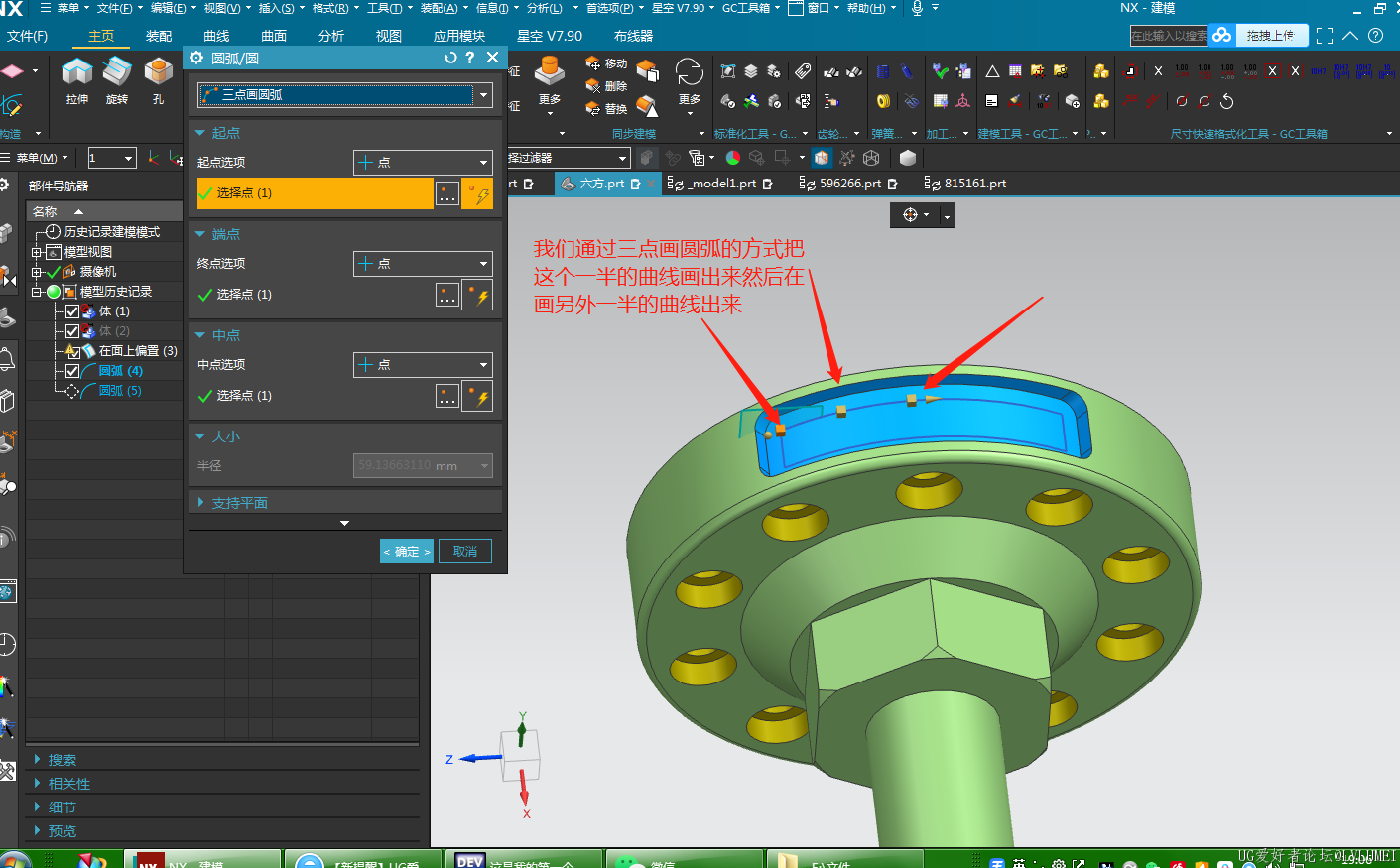Select the 旋转 (Revolve) tool
The height and width of the screenshot is (868, 1400).
[x=117, y=80]
